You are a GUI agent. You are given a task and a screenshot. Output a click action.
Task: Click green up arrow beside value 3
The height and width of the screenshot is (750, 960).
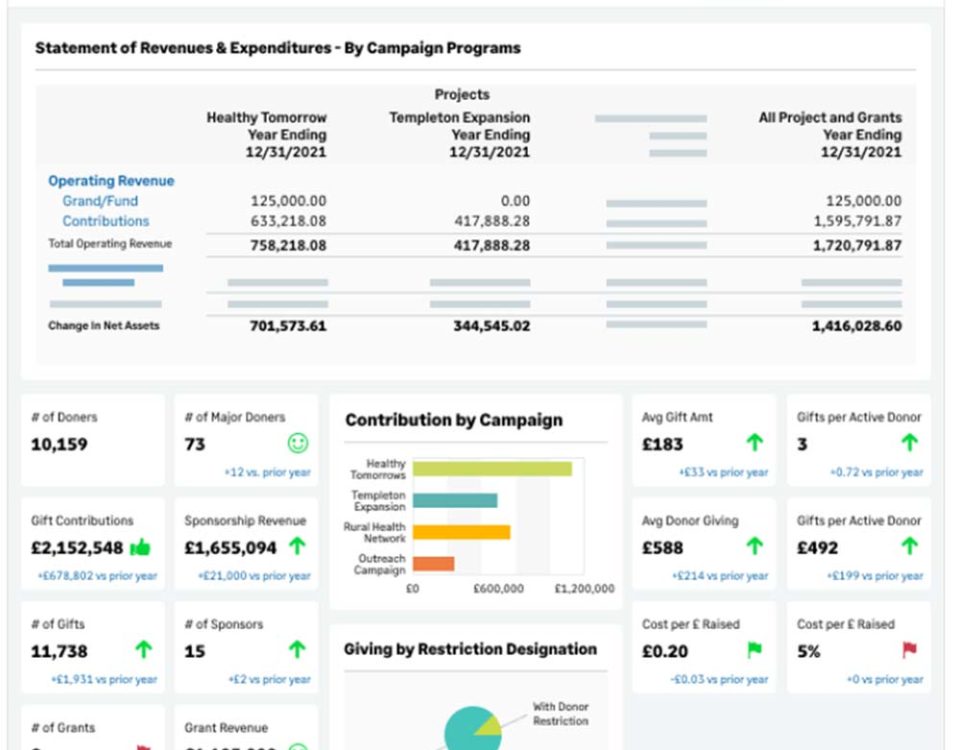[910, 442]
